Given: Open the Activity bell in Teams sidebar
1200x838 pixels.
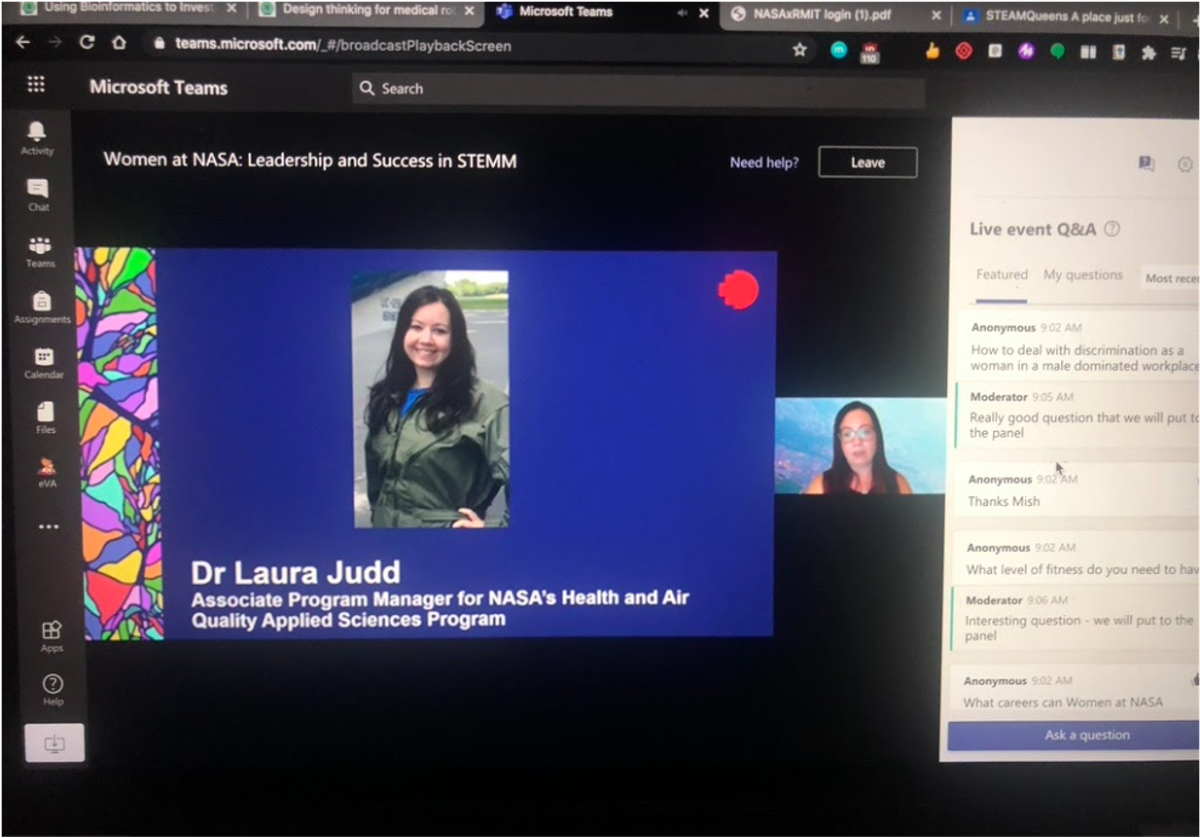Looking at the screenshot, I should (x=37, y=137).
